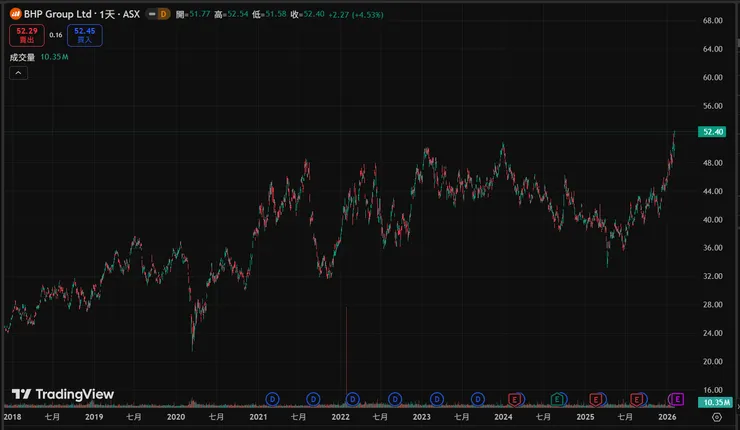Click the BHP Group orange logo icon
The width and height of the screenshot is (740, 430).
(15, 15)
